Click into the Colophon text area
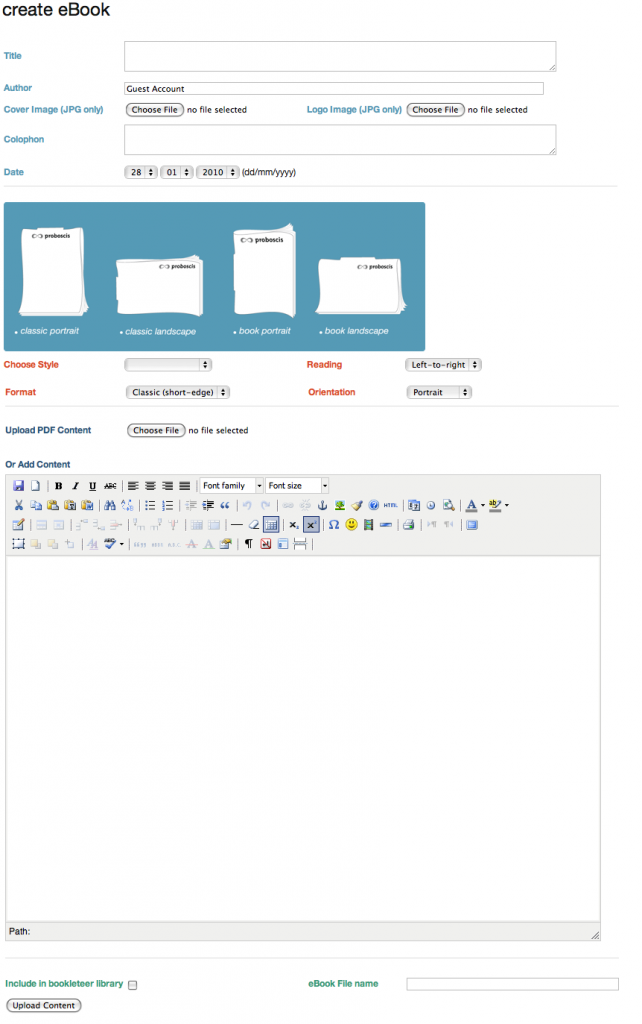The image size is (642, 1024). click(340, 140)
